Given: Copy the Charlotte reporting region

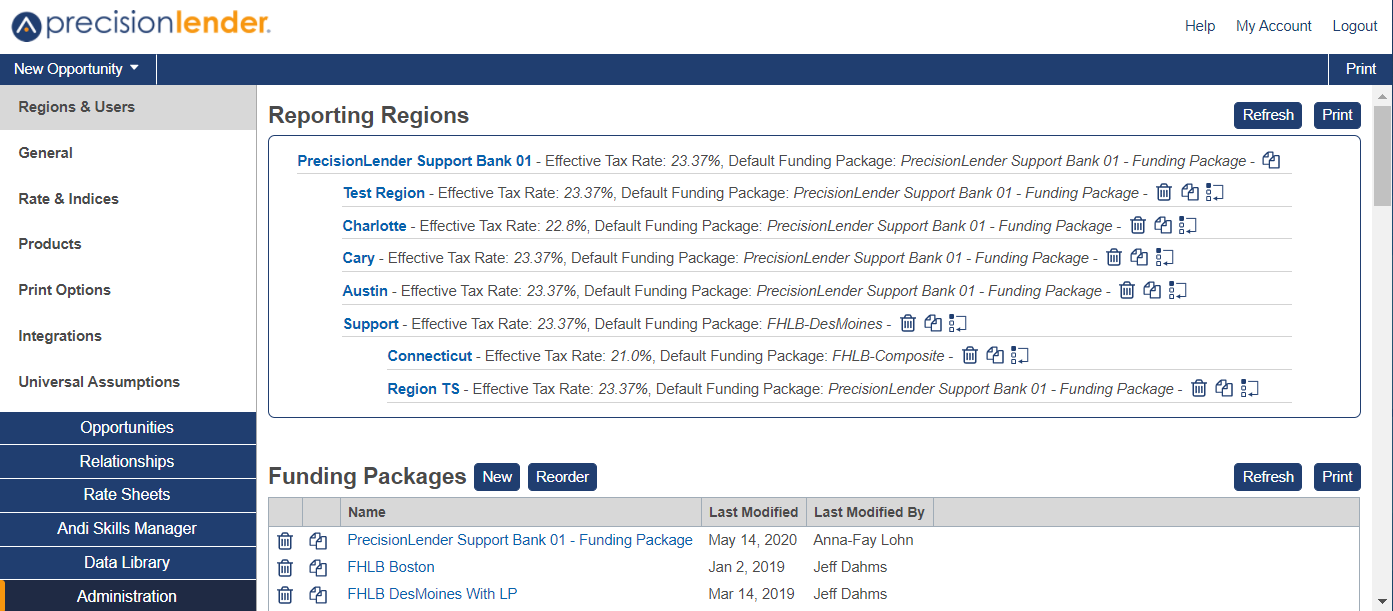Looking at the screenshot, I should coord(1163,225).
